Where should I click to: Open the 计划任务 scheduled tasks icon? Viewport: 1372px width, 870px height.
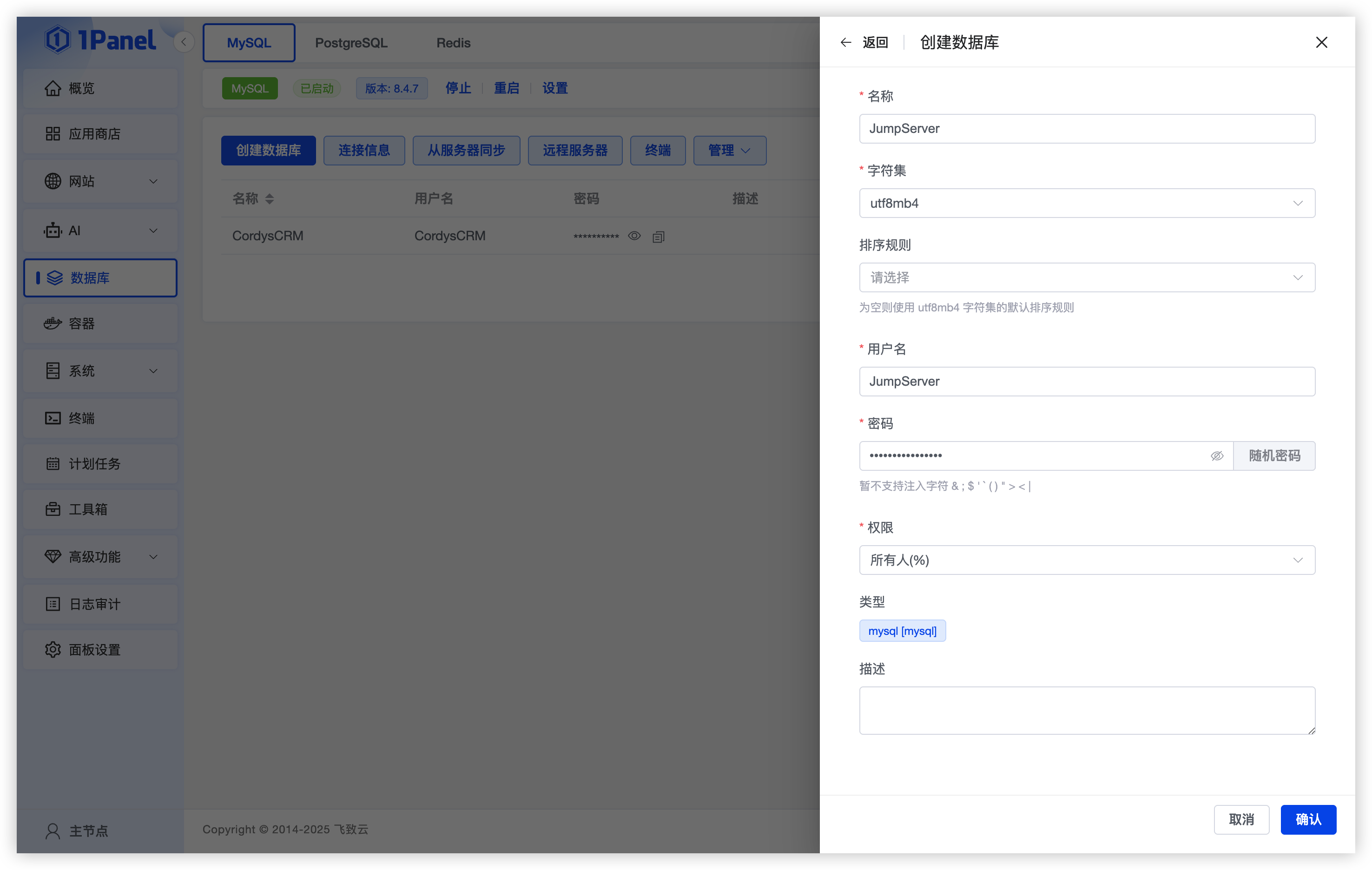[x=53, y=463]
